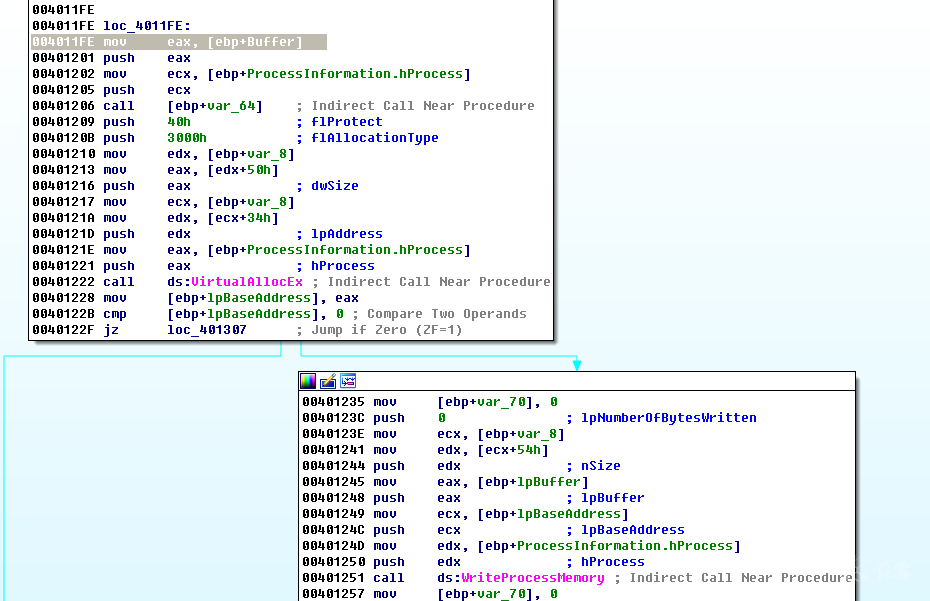
Task: Click mov [ebp+var_70], 0 at 00401235
Action: [429, 402]
